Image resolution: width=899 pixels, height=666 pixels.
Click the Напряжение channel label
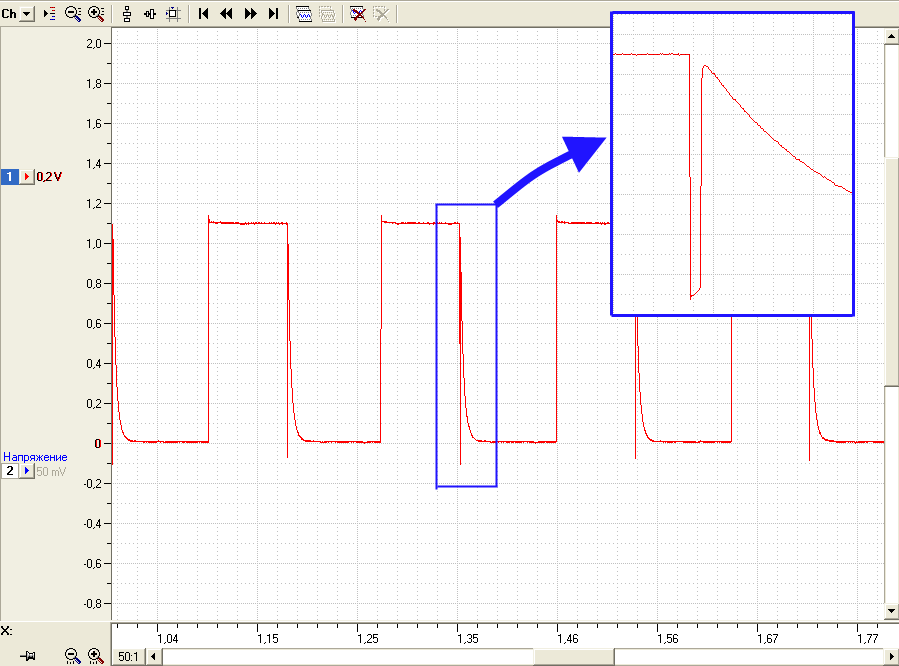click(x=35, y=457)
